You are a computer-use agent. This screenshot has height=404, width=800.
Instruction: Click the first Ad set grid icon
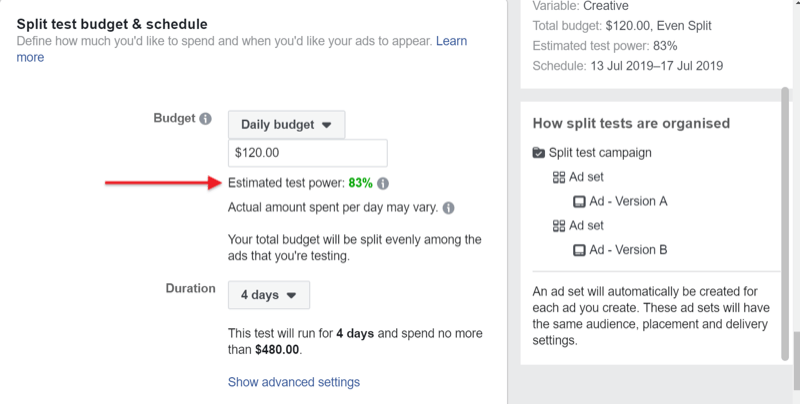coord(559,177)
